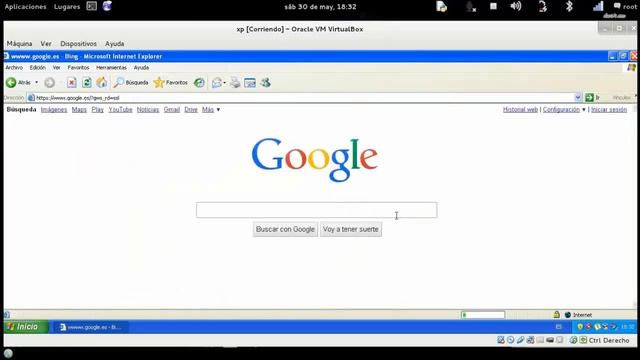This screenshot has width=640, height=360.
Task: Open the VirtualBox Dispositivos menu
Action: point(78,44)
